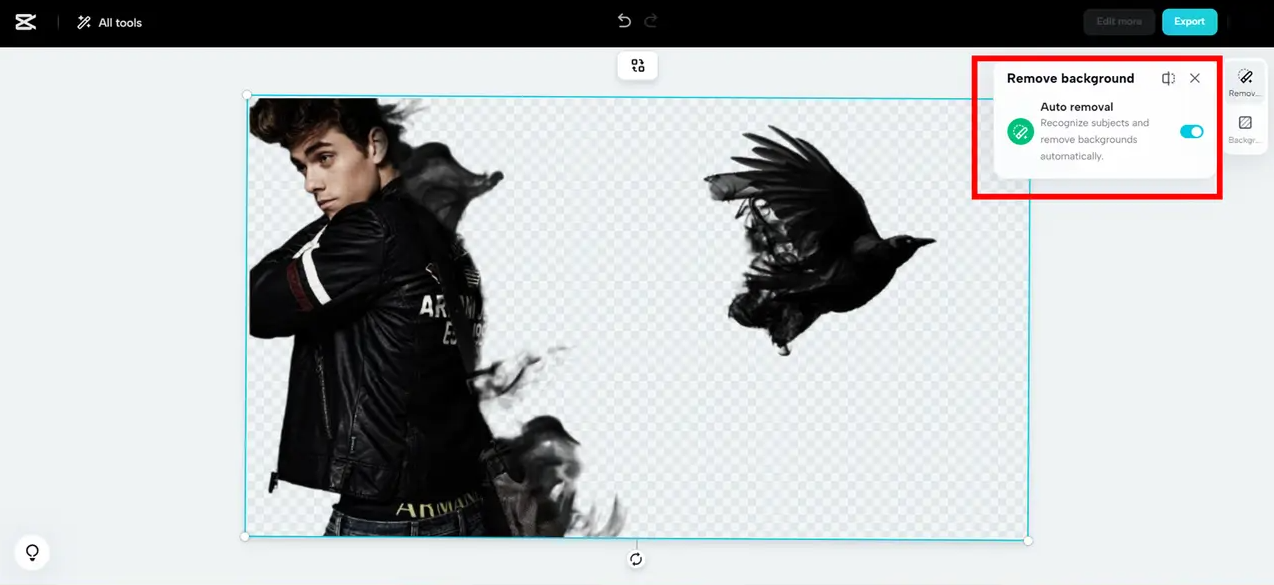
Task: Select the Remove background sidebar tool
Action: click(1245, 83)
